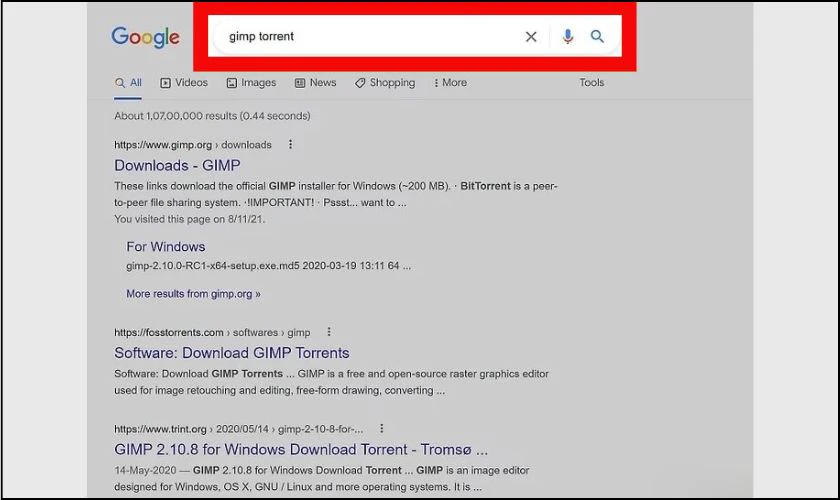Open options menu for fosstorrents.com result

click(329, 332)
